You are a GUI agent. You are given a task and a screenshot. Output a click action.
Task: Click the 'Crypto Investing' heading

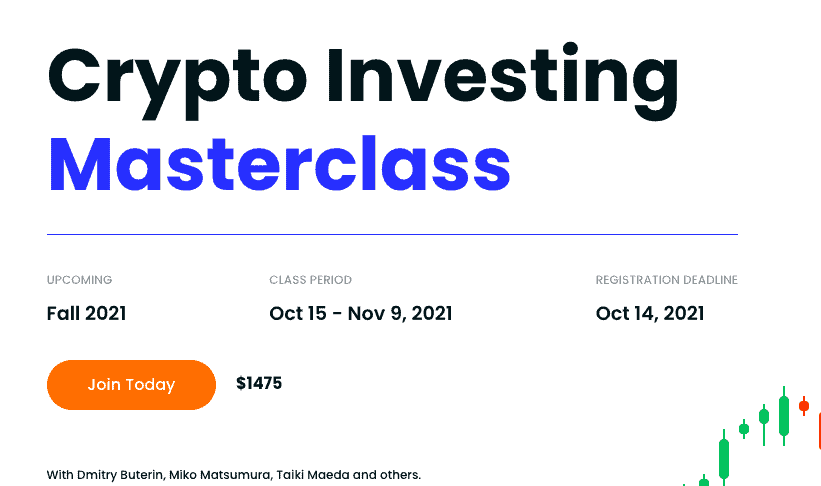[363, 80]
